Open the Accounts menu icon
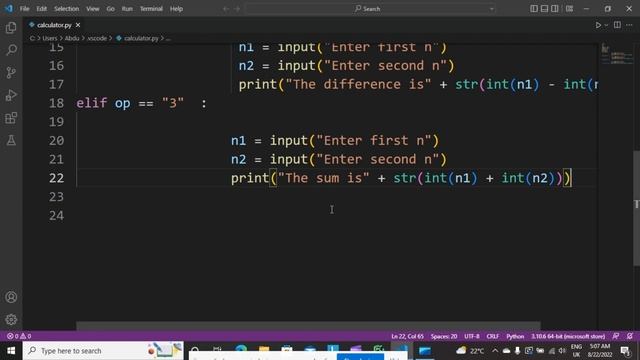This screenshot has width=640, height=360. (x=11, y=297)
